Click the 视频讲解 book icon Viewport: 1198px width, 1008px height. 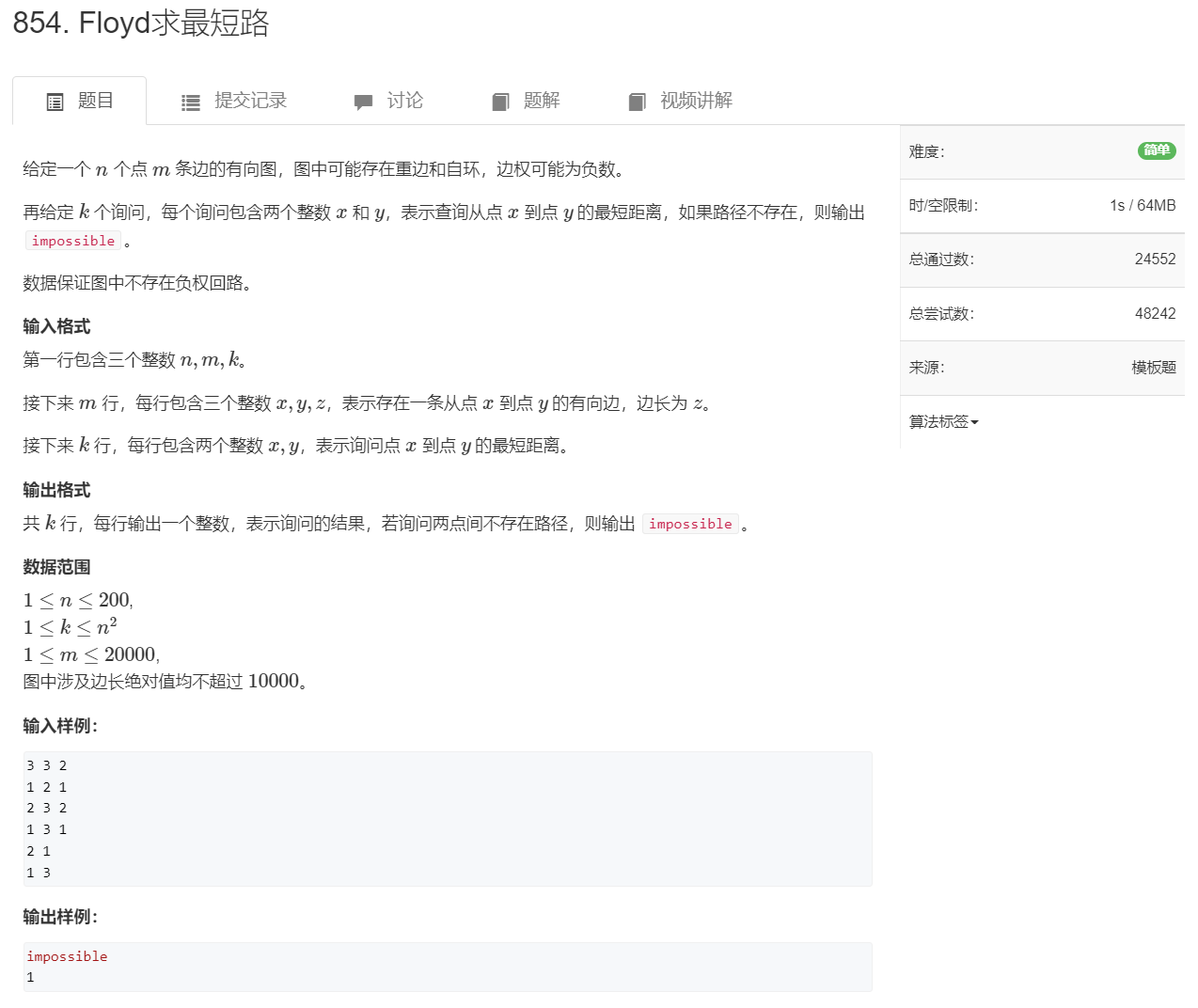[637, 102]
